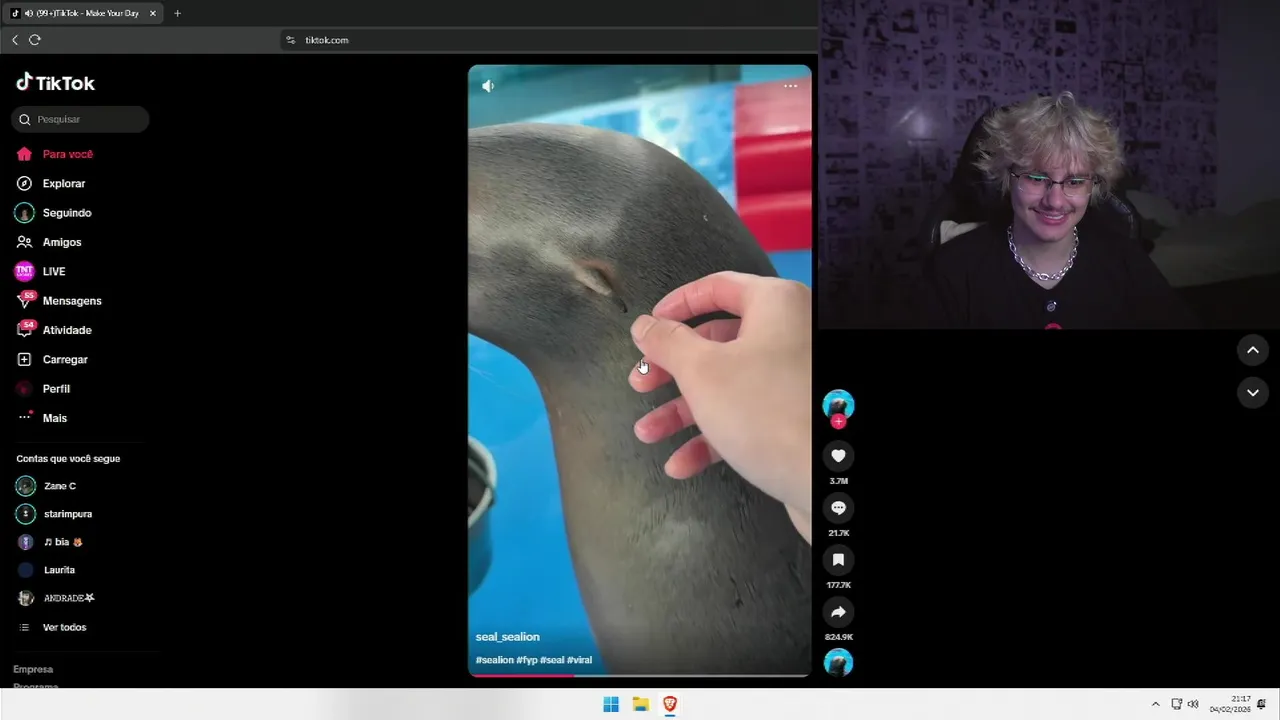Click the Brave browser taskbar icon
The image size is (1280, 720).
[x=670, y=704]
